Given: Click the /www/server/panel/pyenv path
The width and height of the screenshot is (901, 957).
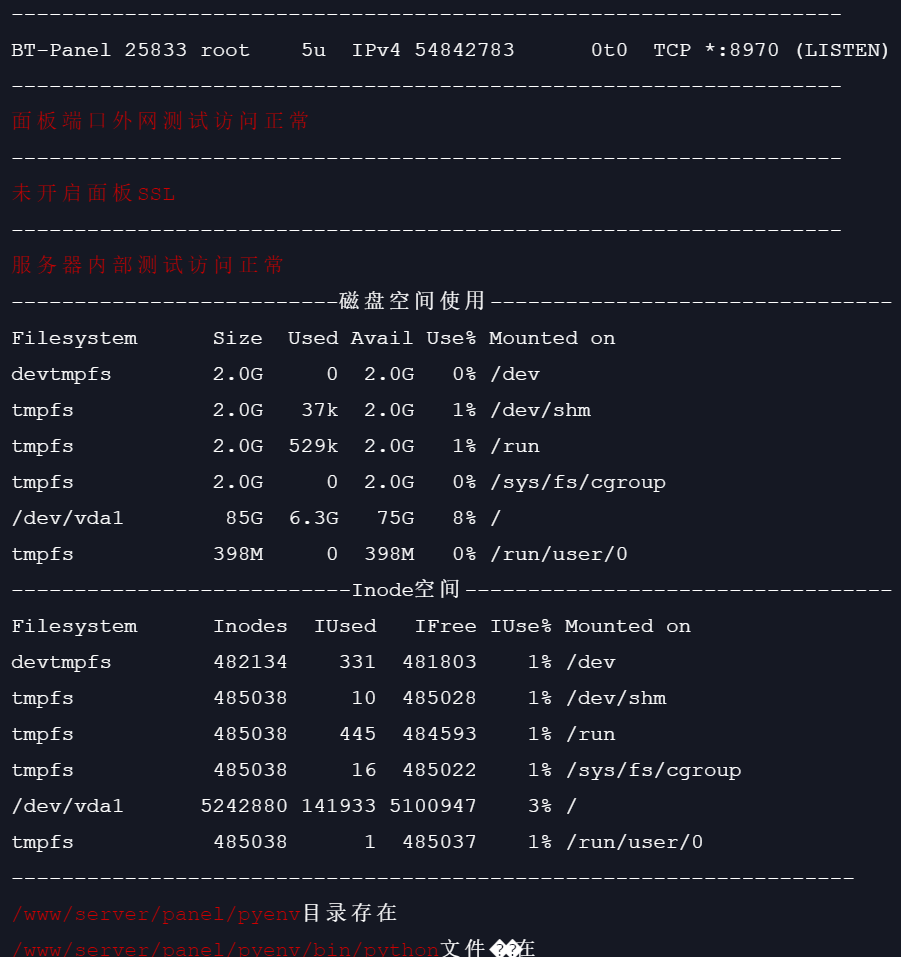Looking at the screenshot, I should (x=156, y=914).
